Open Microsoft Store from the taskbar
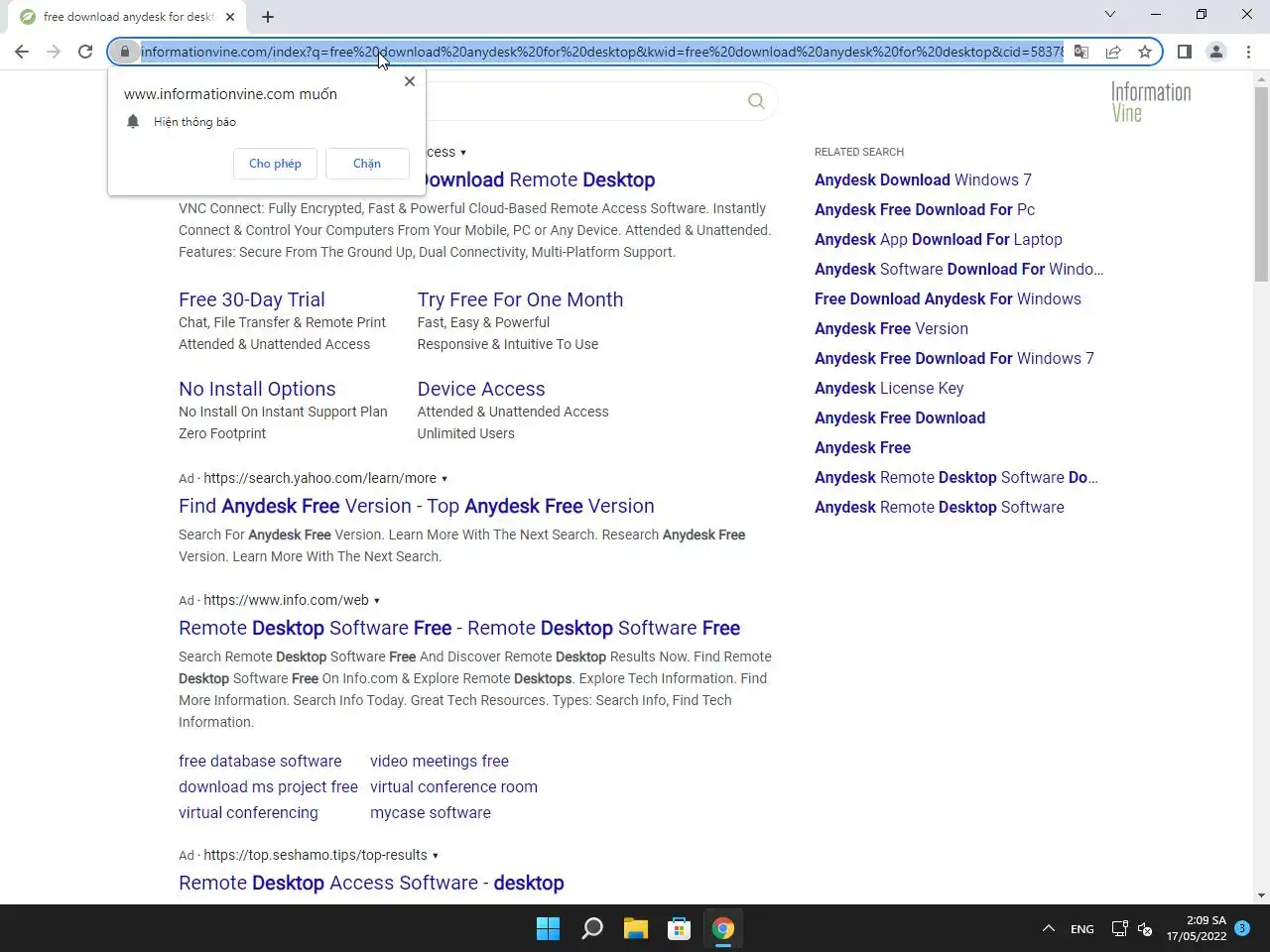Screen dimensions: 1270x952 click(x=680, y=928)
